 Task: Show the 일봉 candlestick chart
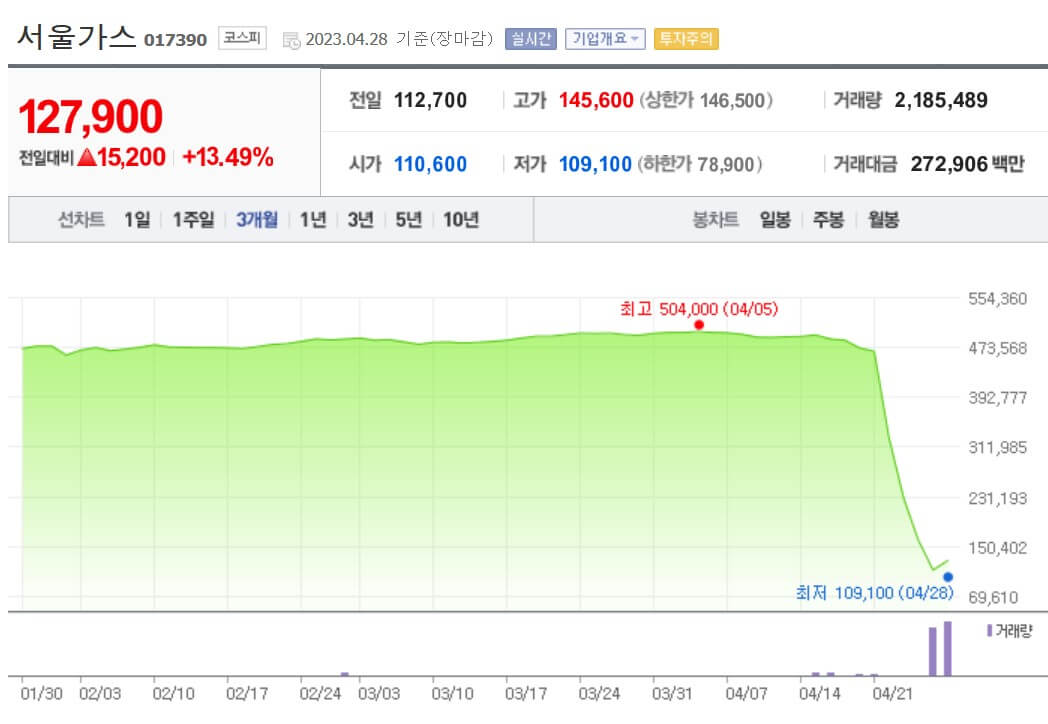click(x=775, y=219)
